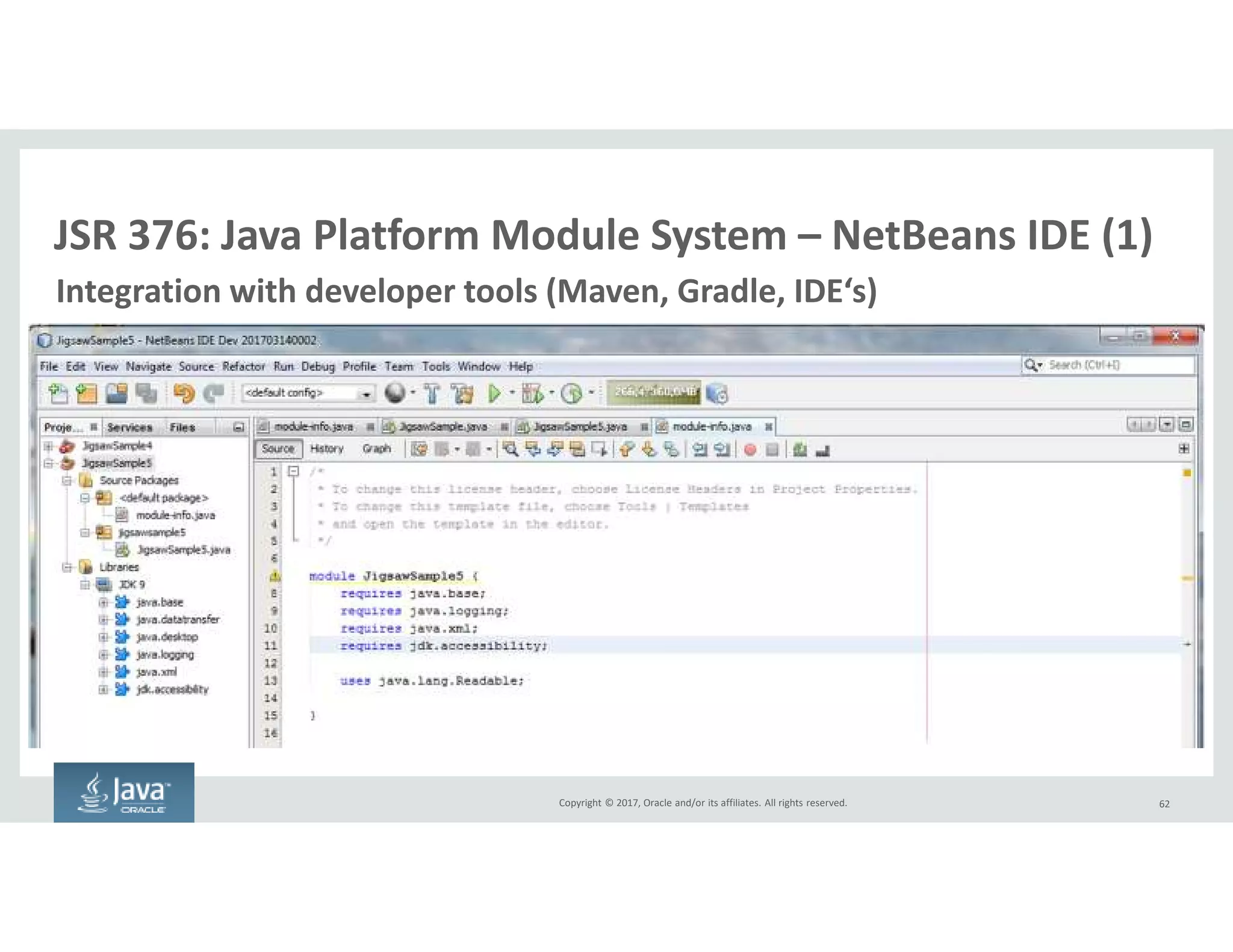
Task: Minimize the Projects panel
Action: click(238, 427)
